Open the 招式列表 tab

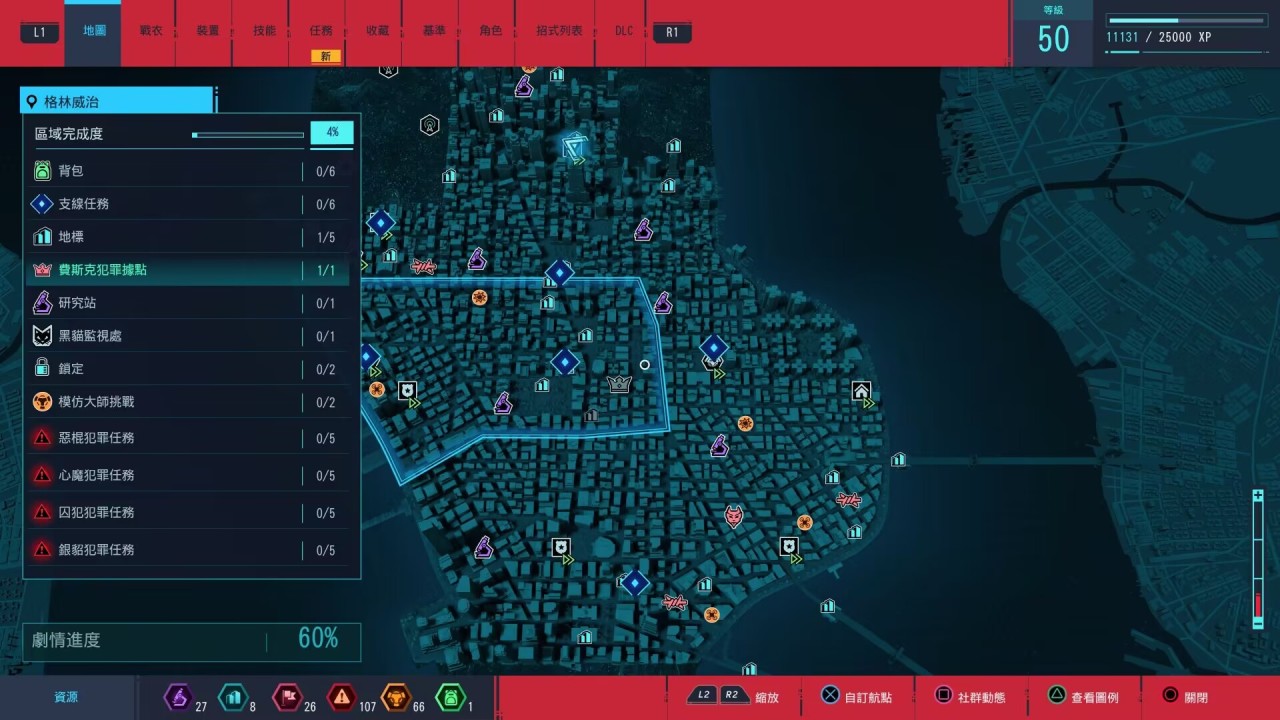(x=559, y=31)
